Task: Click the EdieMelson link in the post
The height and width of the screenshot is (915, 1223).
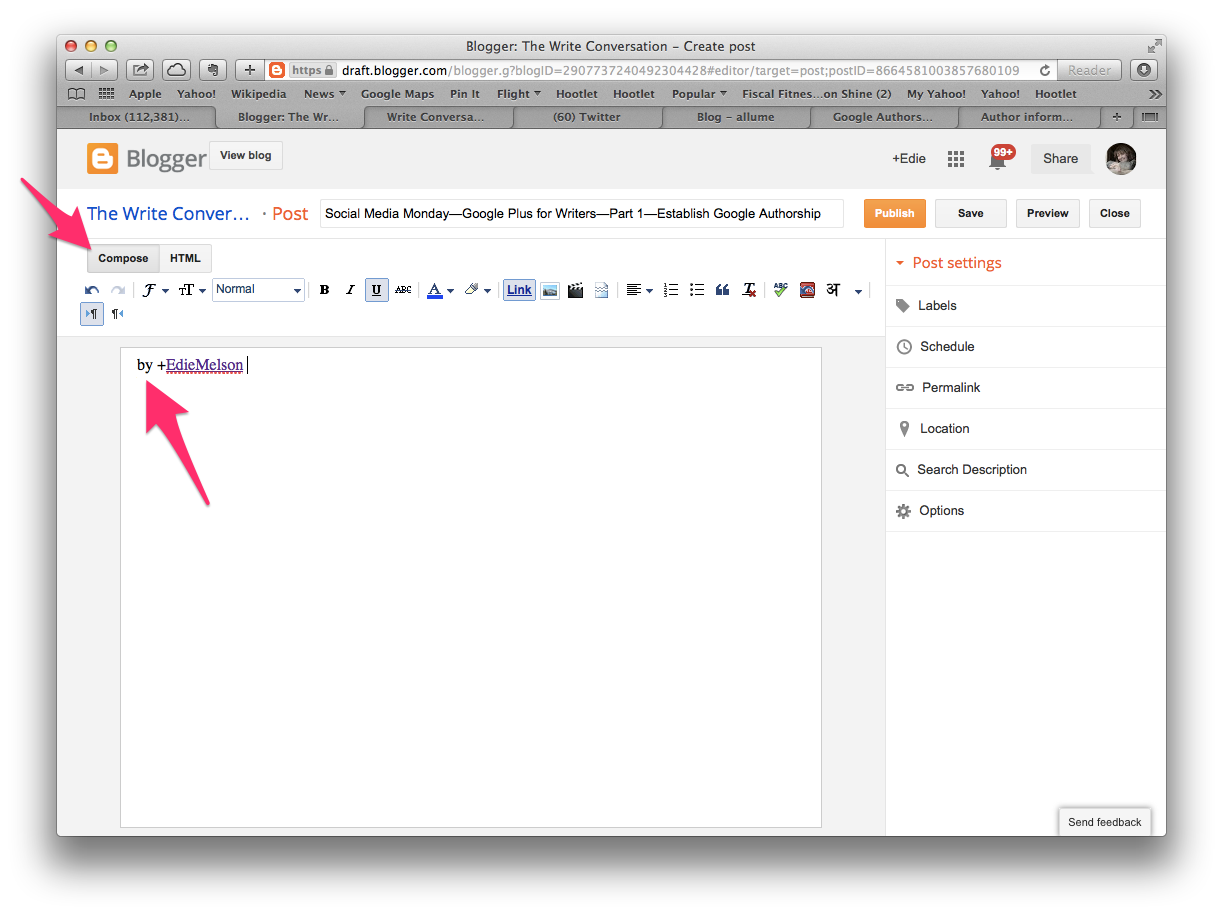Action: coord(204,365)
